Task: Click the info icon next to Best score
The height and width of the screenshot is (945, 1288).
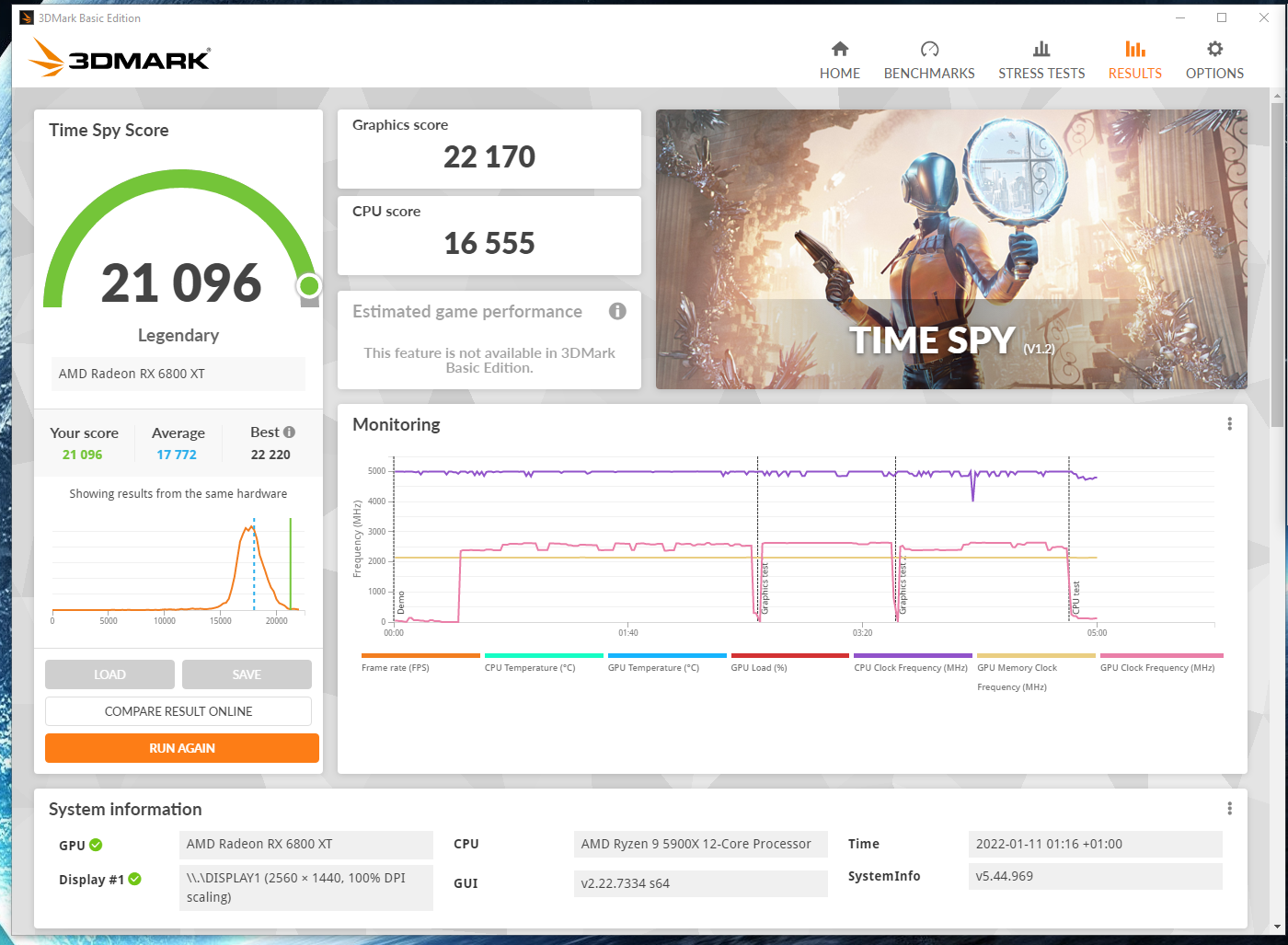Action: 289,432
